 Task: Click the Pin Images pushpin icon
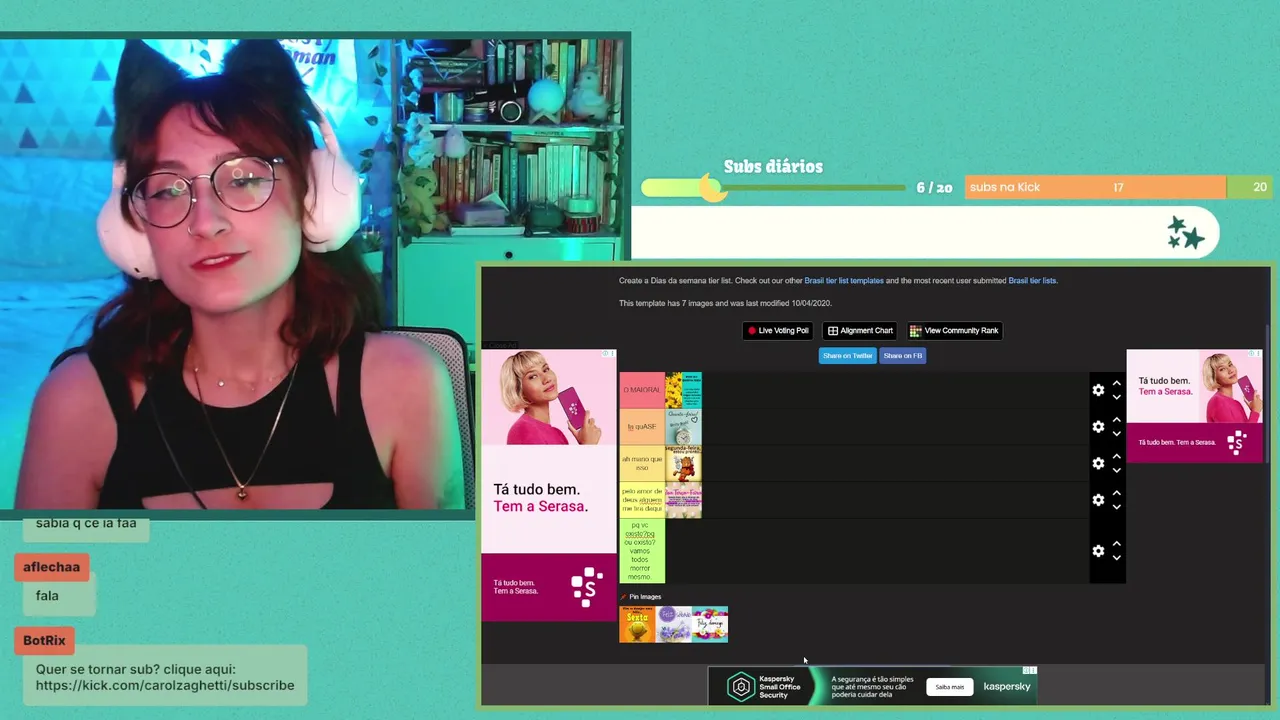(623, 597)
